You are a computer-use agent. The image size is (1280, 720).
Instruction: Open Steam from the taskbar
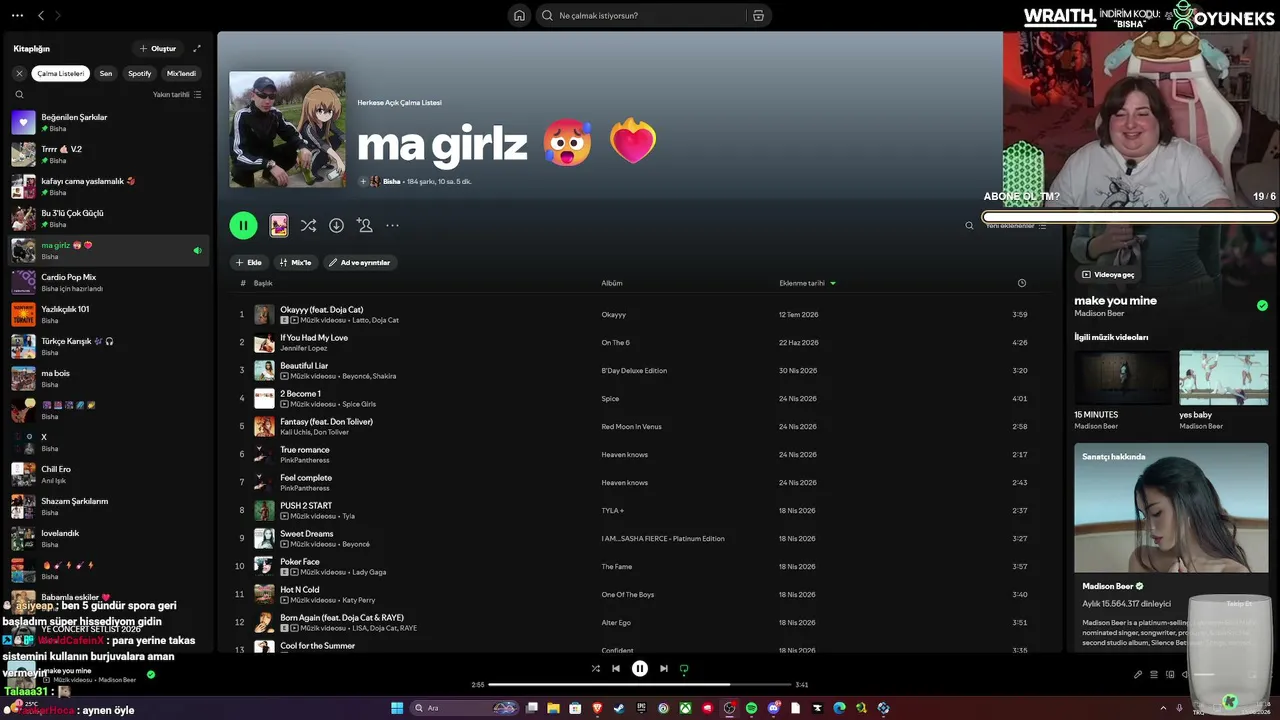pyautogui.click(x=619, y=708)
